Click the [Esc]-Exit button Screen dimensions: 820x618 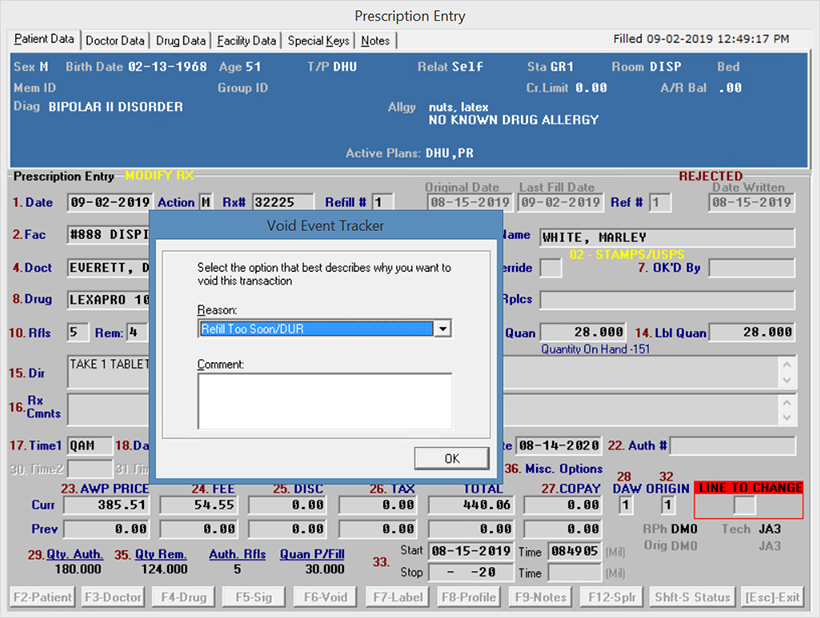(772, 597)
